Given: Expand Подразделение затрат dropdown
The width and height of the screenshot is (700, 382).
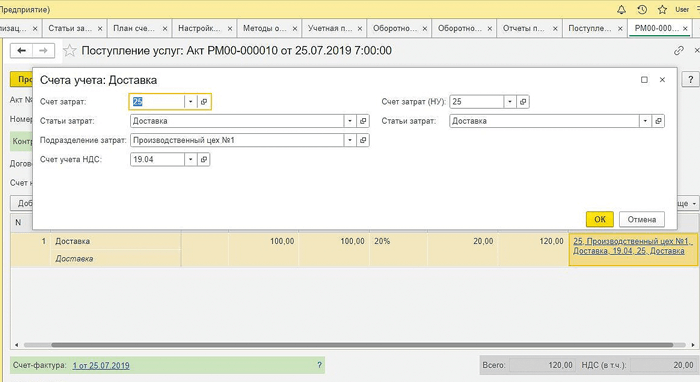Looking at the screenshot, I should (x=350, y=140).
